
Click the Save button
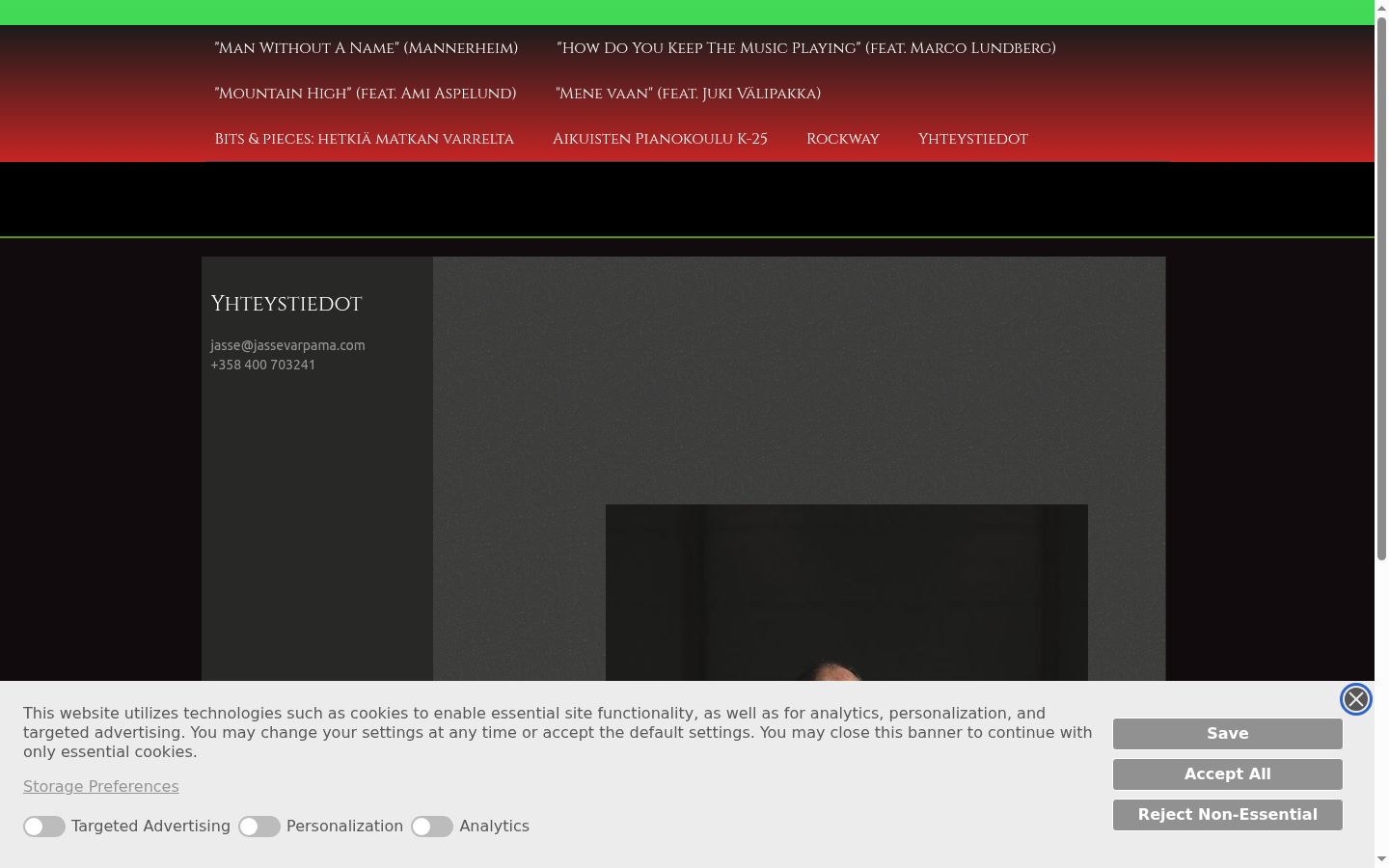point(1227,734)
